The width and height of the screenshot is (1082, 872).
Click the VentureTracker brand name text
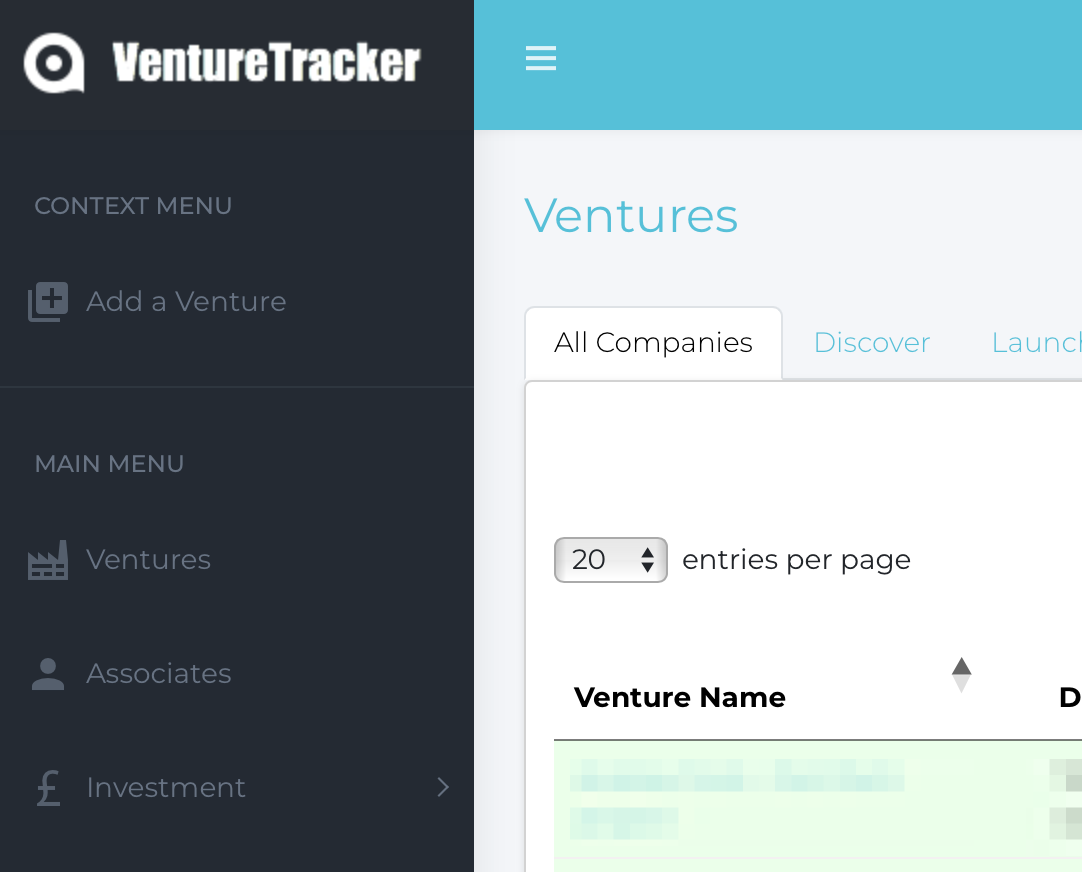tap(266, 62)
